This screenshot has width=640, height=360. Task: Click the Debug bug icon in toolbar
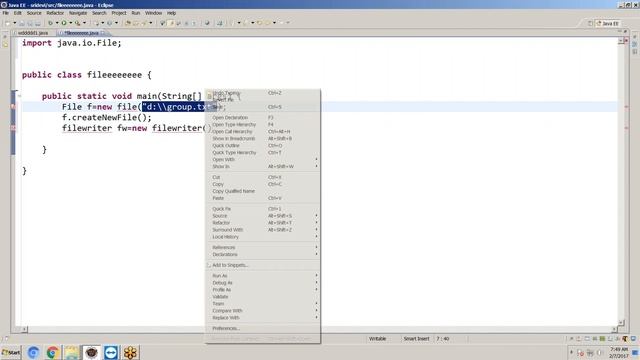[x=50, y=23]
